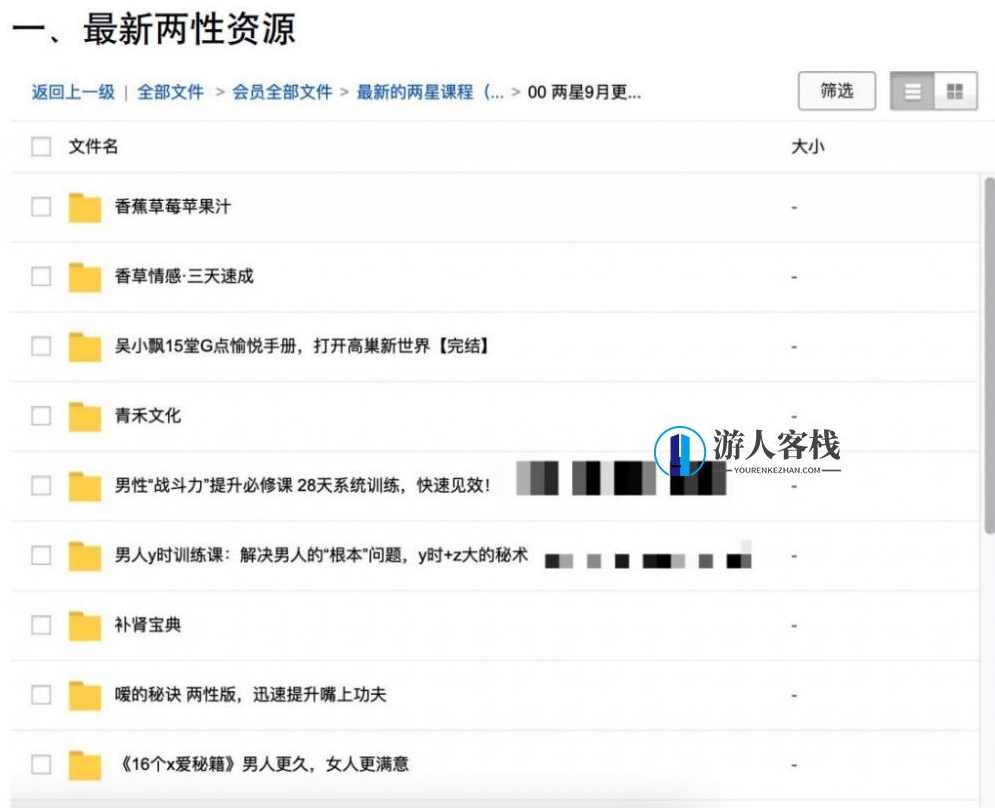Open the 筛选 filter options
The image size is (995, 808).
(x=836, y=91)
